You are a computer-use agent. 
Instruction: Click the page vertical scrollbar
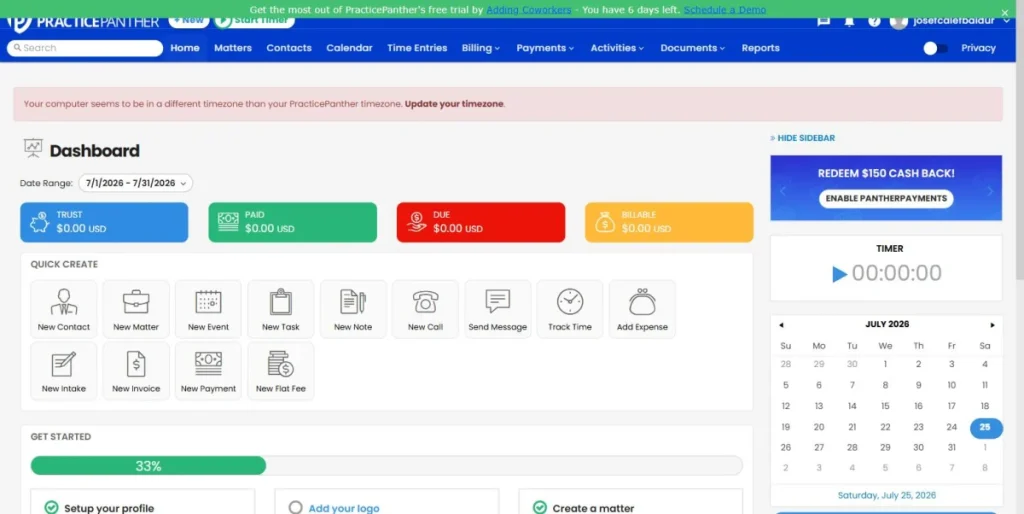tap(1020, 140)
